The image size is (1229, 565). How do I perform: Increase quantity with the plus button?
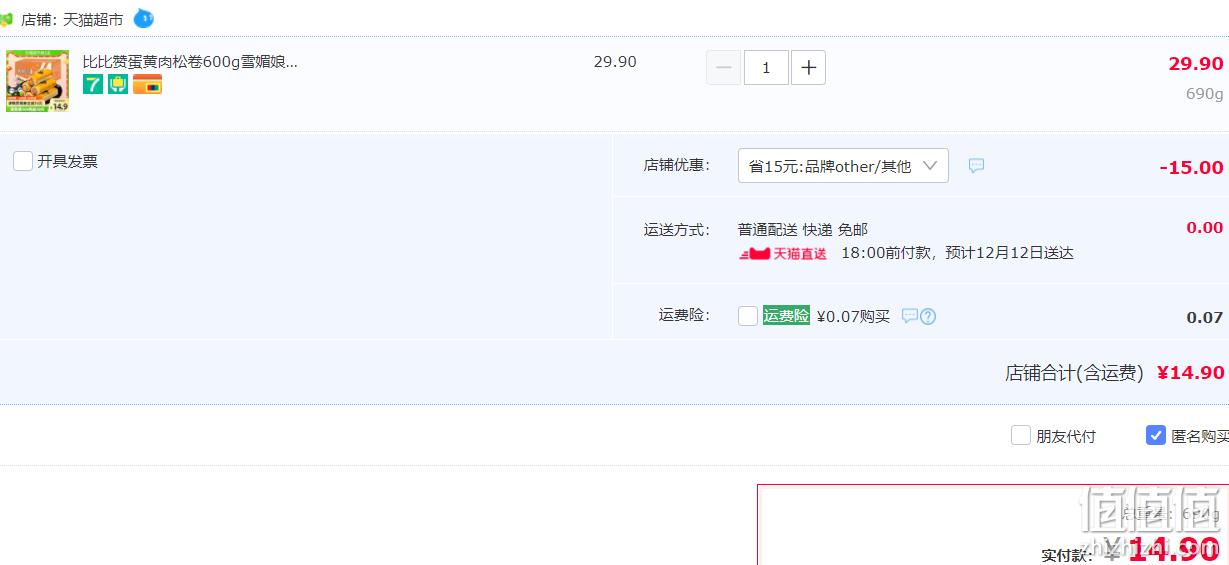click(808, 68)
